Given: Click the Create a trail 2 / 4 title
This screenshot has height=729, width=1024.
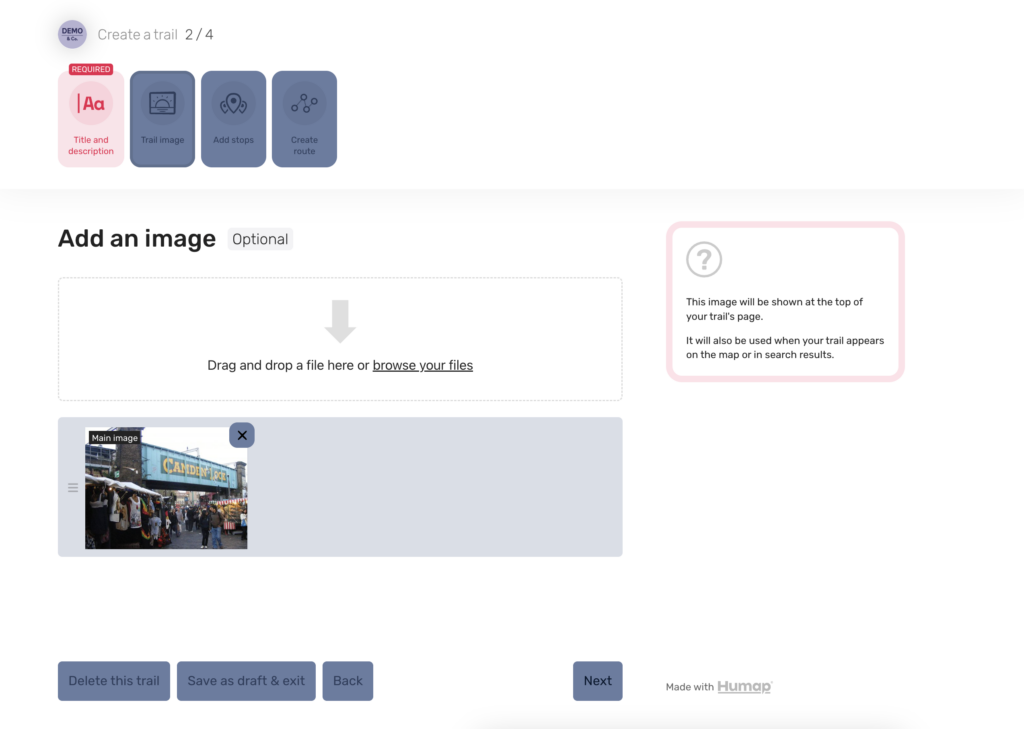Looking at the screenshot, I should click(x=155, y=35).
